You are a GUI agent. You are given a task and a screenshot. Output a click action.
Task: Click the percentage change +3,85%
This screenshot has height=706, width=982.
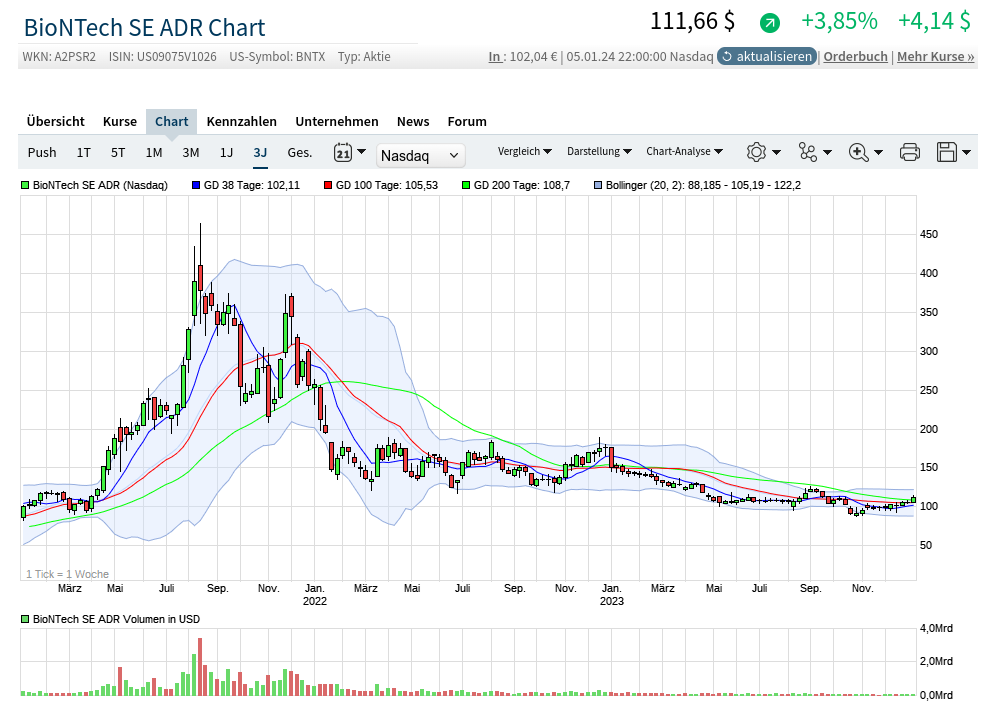[x=839, y=21]
